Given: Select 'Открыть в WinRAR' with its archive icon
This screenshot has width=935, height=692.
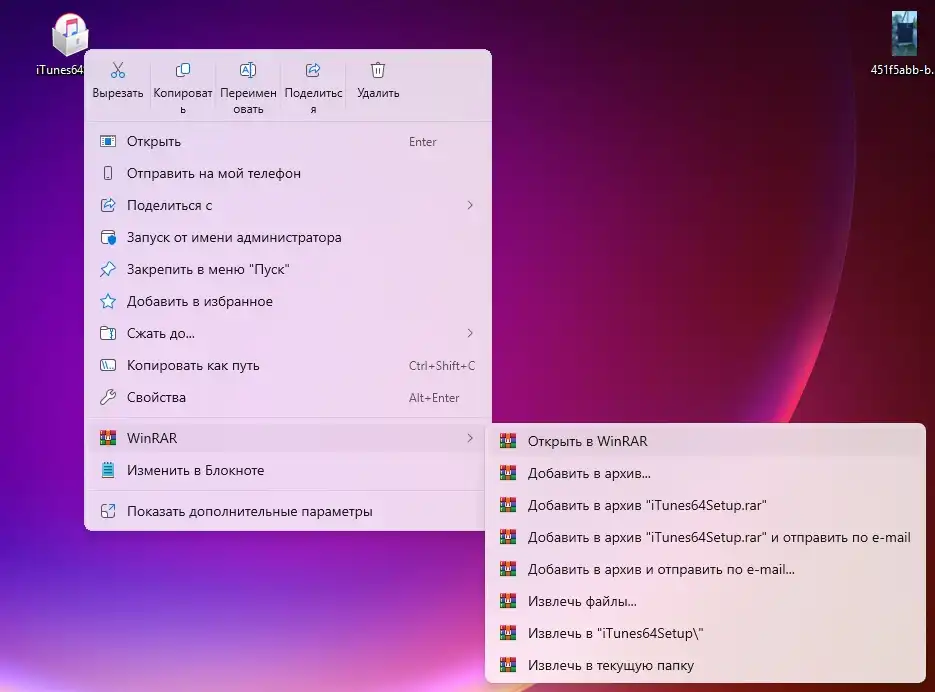Looking at the screenshot, I should [590, 440].
